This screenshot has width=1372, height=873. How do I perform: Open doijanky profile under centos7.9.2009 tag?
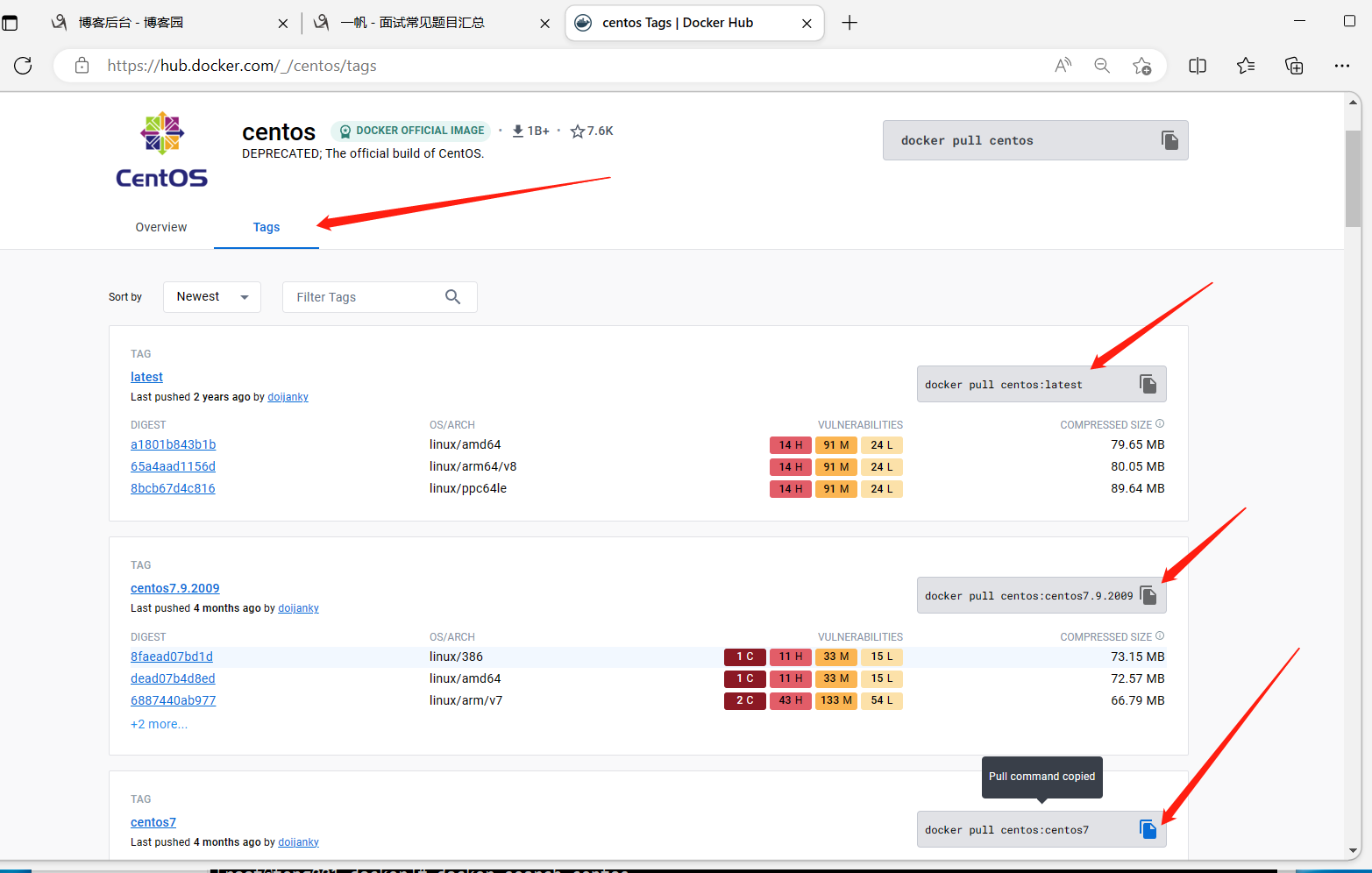(298, 608)
